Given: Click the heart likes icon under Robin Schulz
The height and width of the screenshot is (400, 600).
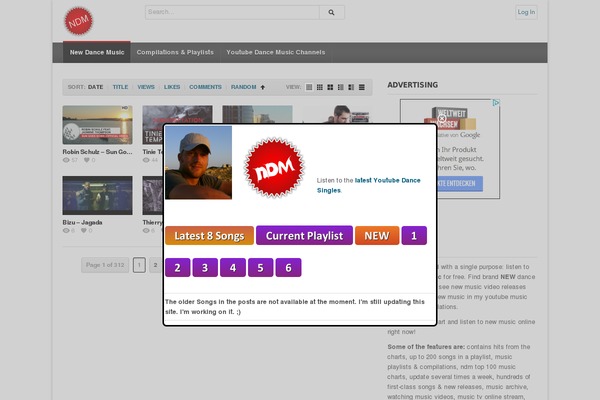Looking at the screenshot, I should click(87, 160).
